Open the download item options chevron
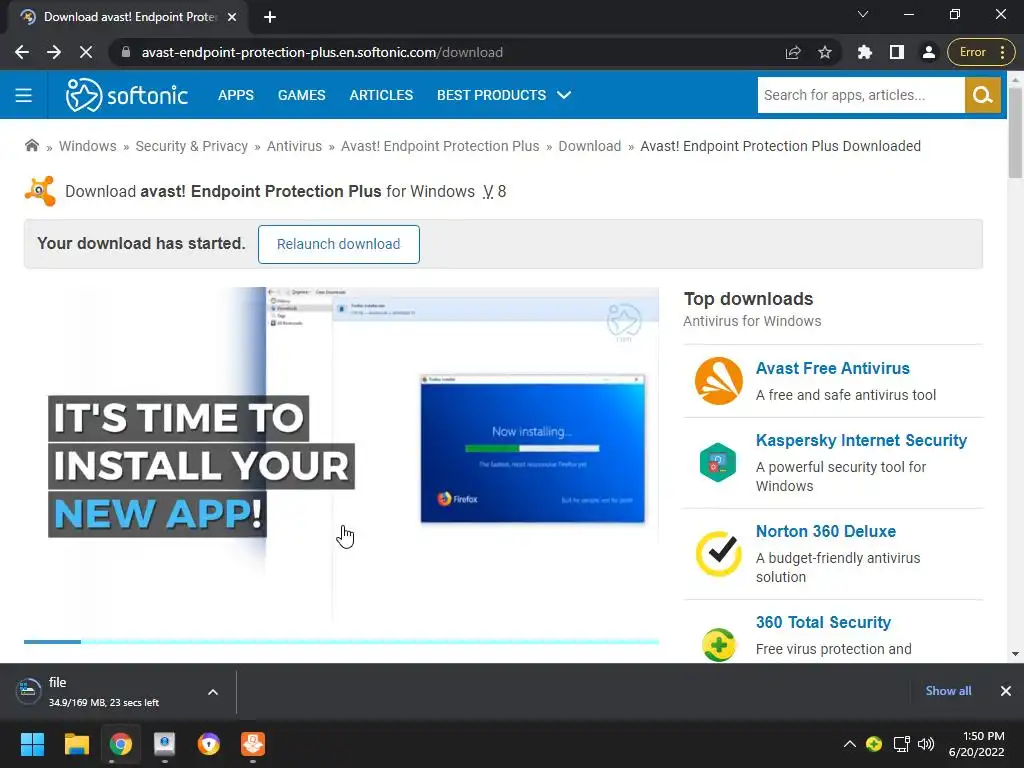1024x768 pixels. tap(213, 692)
